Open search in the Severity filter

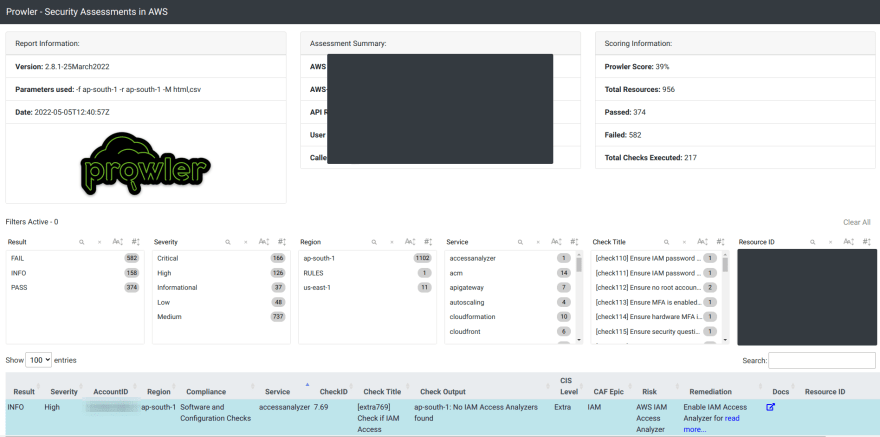pyautogui.click(x=228, y=242)
